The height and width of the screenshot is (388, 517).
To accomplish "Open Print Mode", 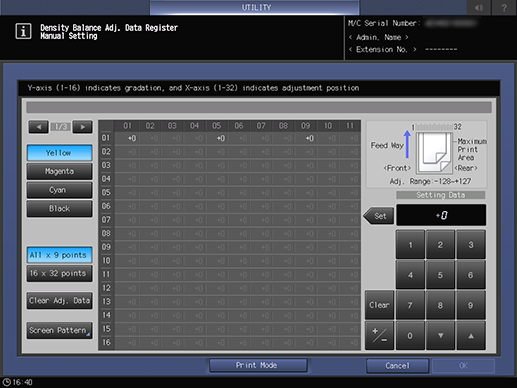I will click(x=258, y=365).
